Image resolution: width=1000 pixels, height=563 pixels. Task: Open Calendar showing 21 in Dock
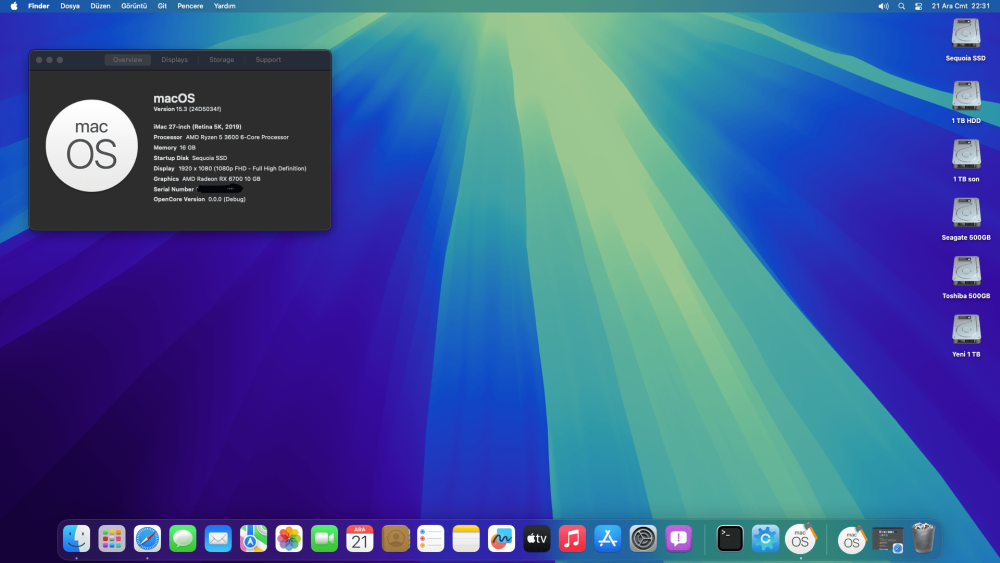[x=360, y=539]
